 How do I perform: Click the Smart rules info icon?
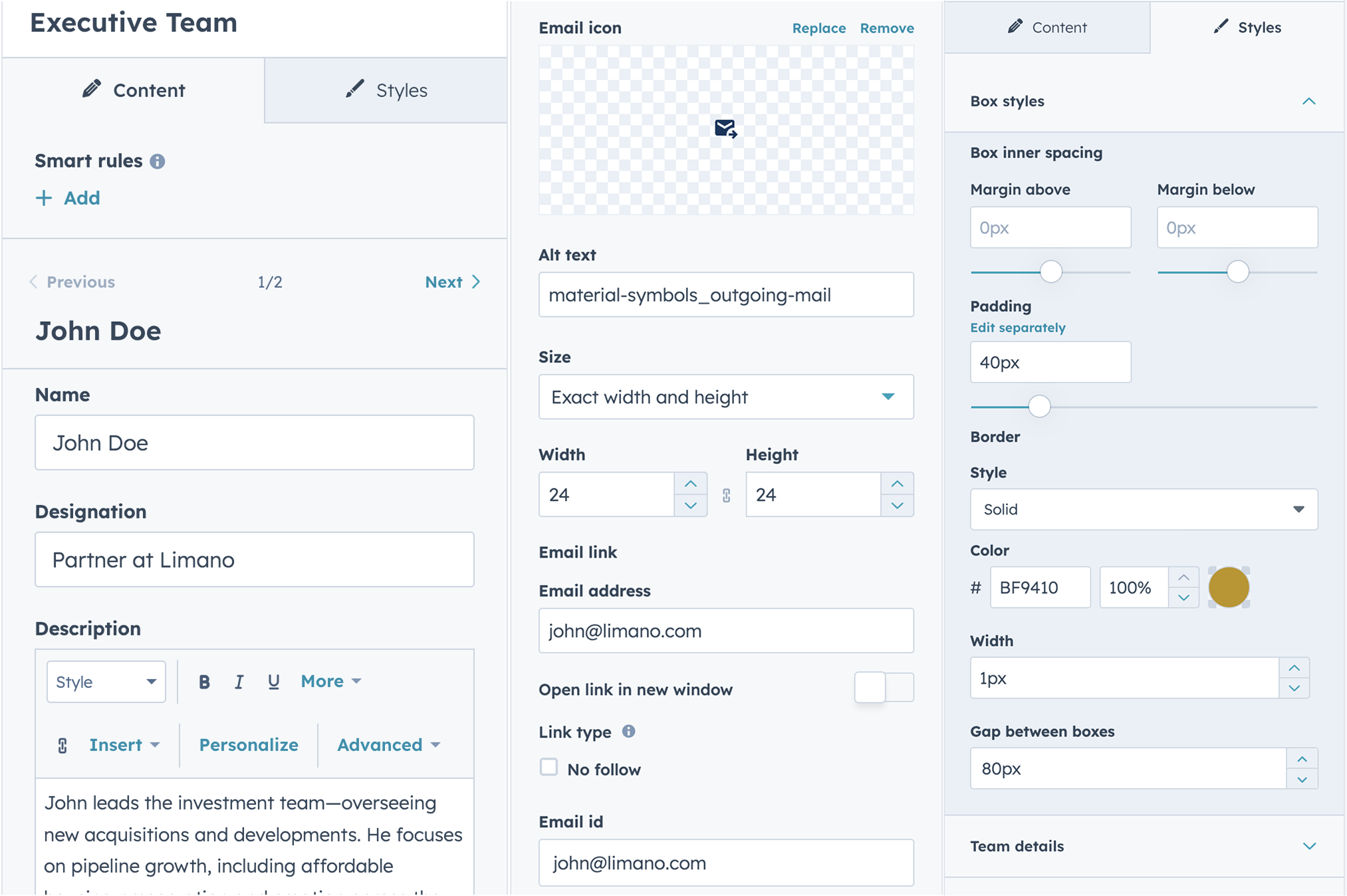click(x=158, y=162)
